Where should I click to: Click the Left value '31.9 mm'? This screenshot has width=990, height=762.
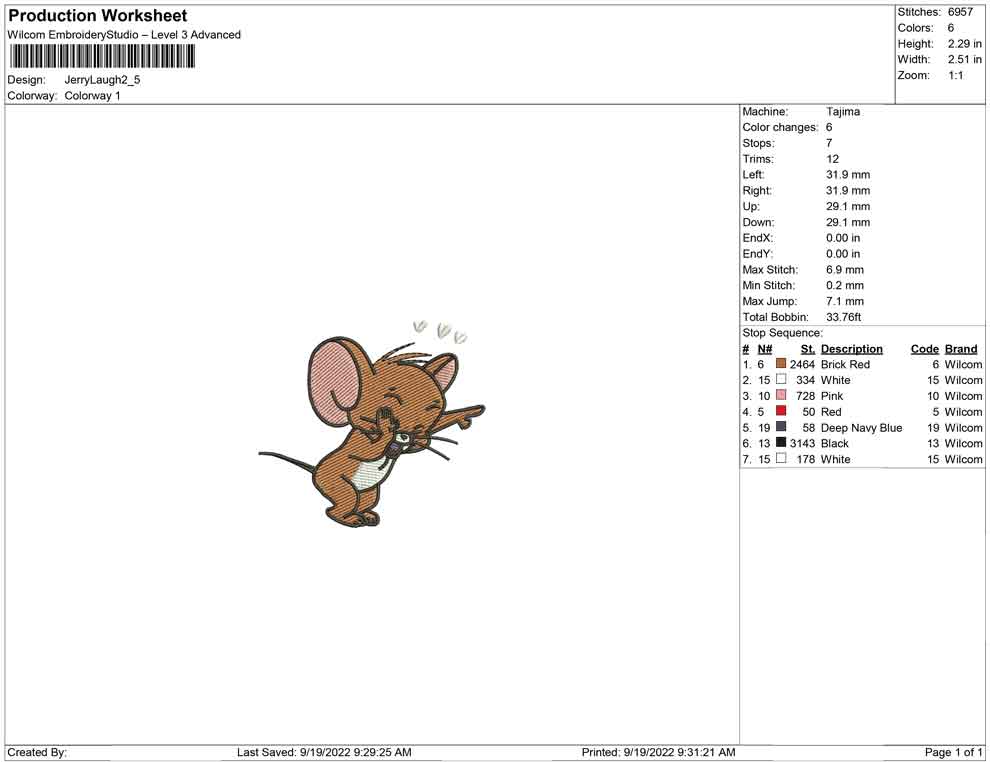[x=848, y=175]
